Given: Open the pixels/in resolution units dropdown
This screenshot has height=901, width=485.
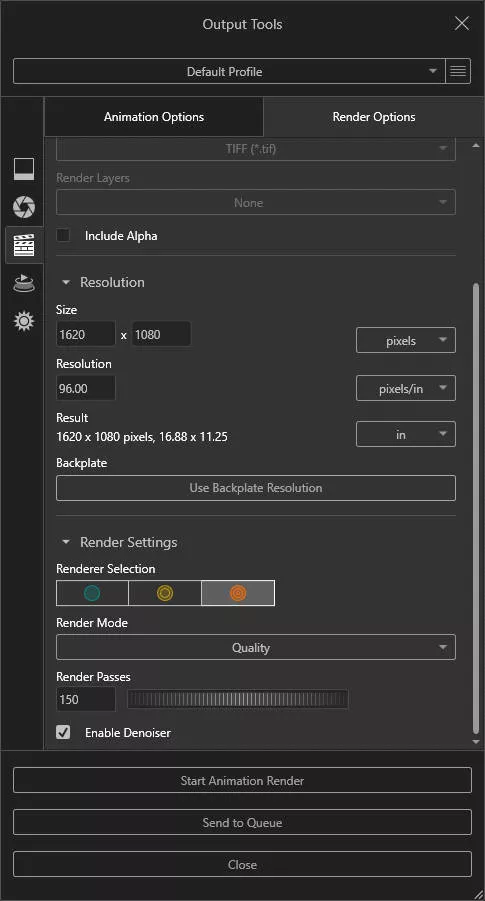Looking at the screenshot, I should coord(406,388).
